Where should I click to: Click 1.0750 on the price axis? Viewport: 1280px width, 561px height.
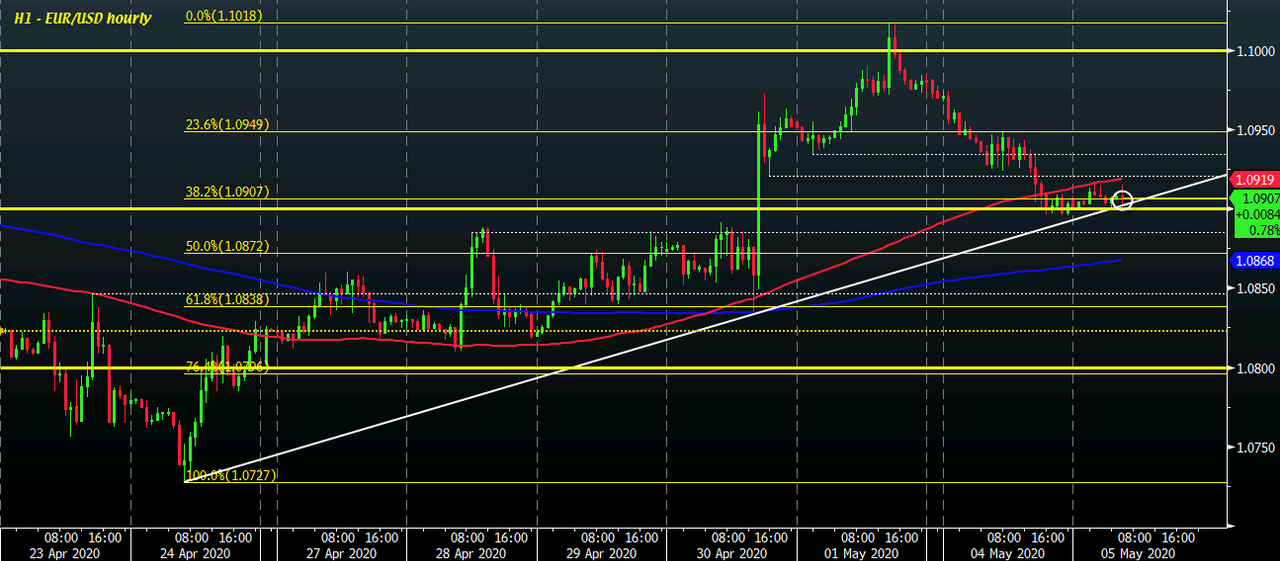(x=1257, y=447)
